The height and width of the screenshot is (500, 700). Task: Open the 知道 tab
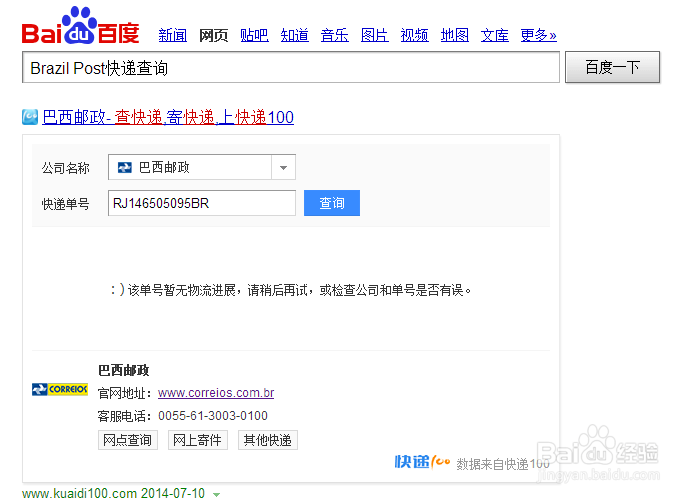(x=295, y=35)
